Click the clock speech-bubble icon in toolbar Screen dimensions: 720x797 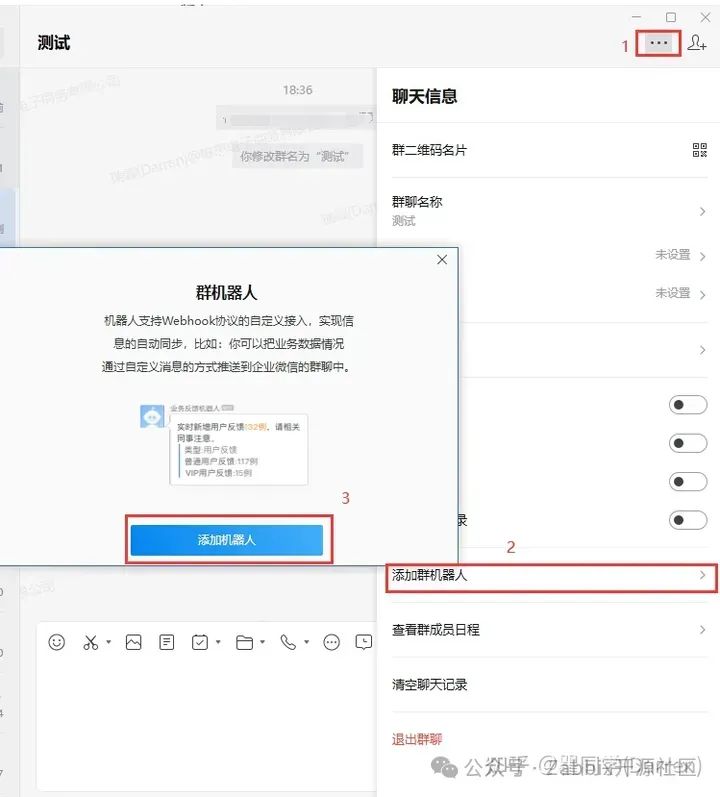[364, 642]
